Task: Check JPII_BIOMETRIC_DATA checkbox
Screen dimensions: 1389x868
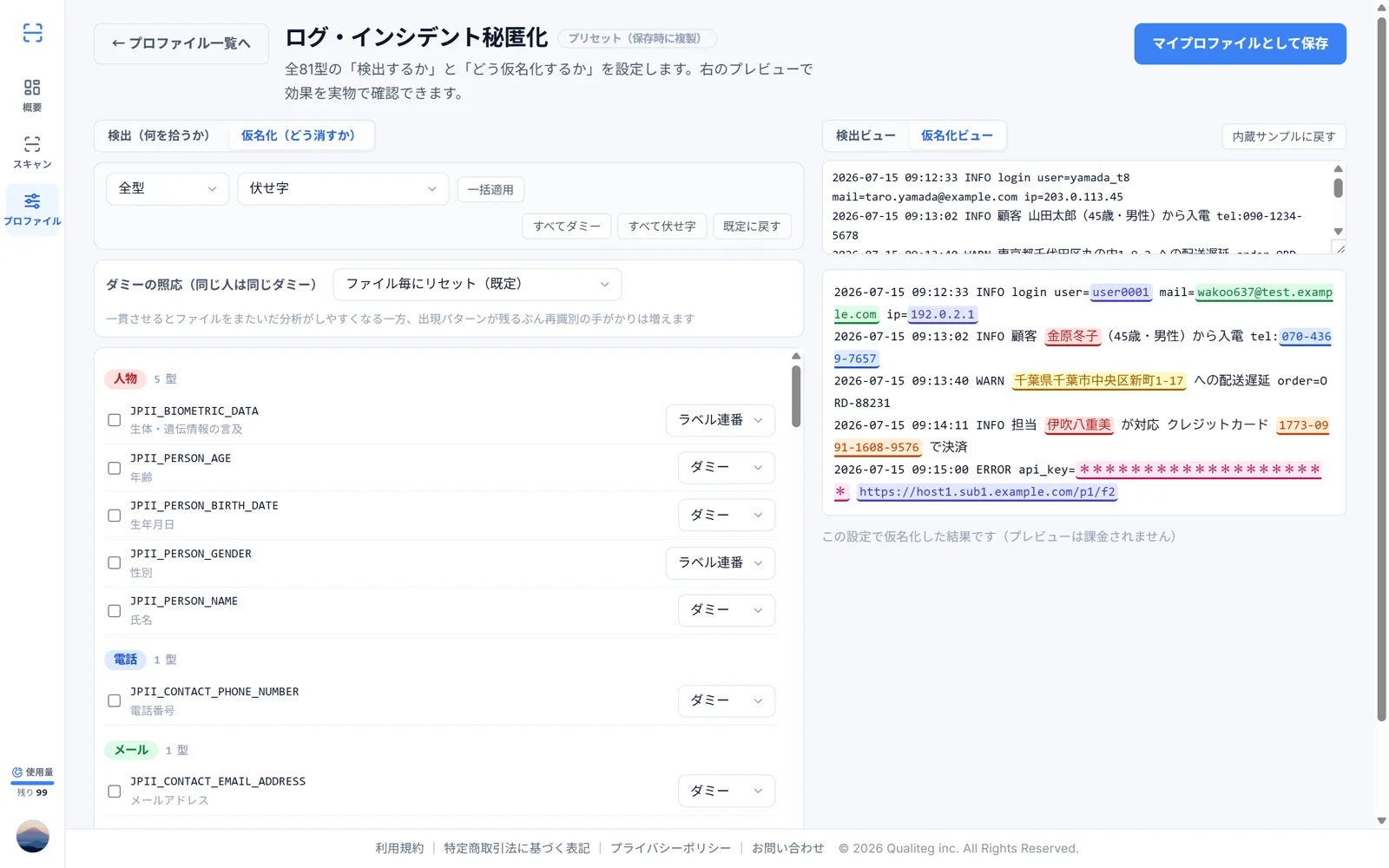Action: coord(114,420)
